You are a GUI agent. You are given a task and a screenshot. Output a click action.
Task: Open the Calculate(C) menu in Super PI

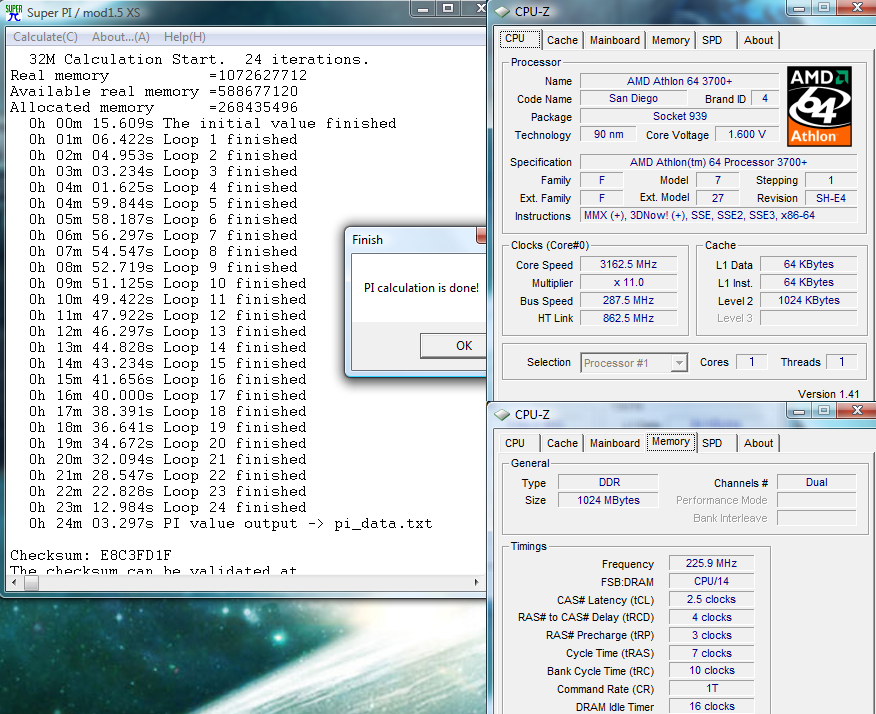(45, 37)
